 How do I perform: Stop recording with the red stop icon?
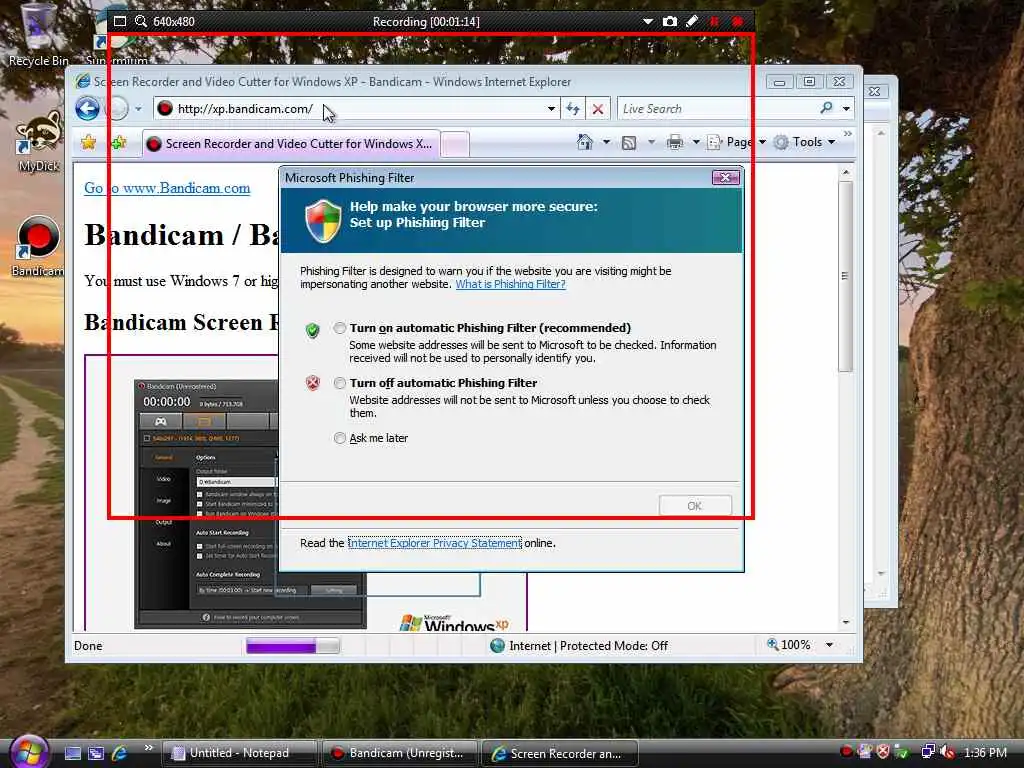tap(737, 22)
